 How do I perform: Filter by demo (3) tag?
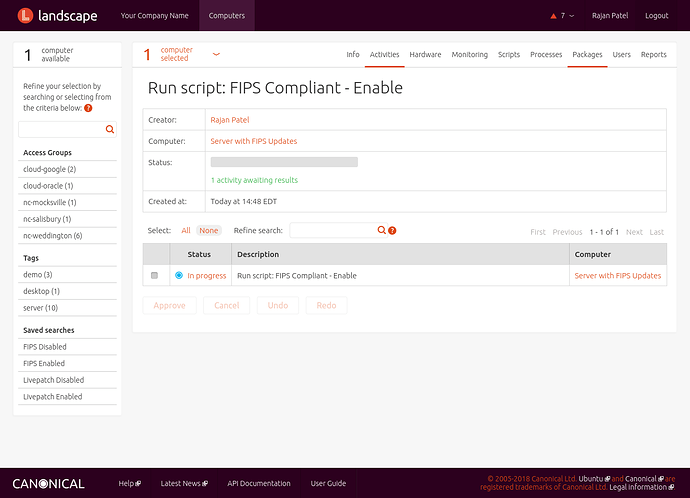[38, 275]
